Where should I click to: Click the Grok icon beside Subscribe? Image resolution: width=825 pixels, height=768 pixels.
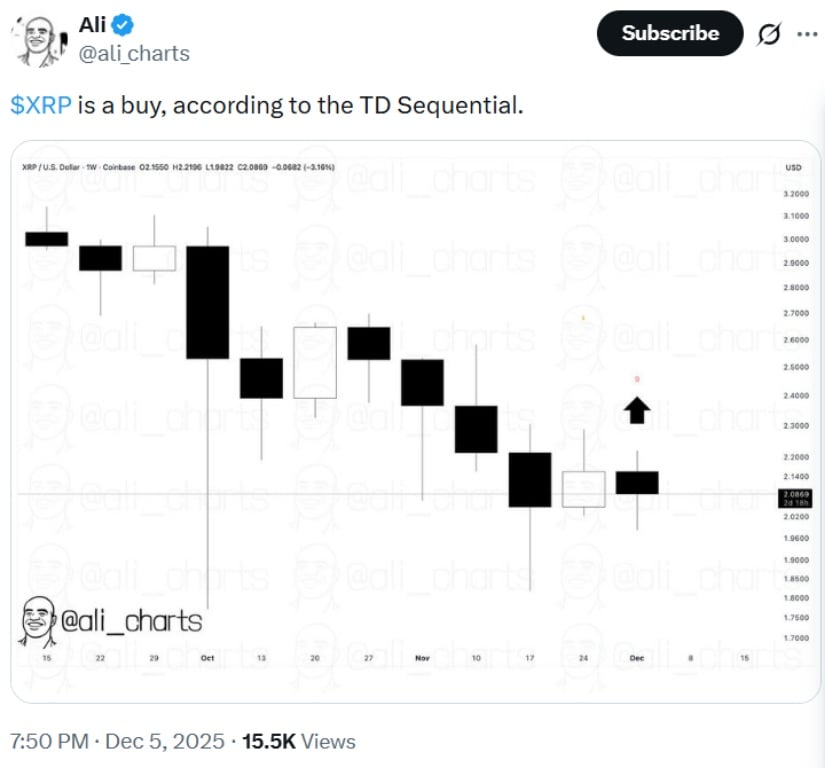pos(769,34)
